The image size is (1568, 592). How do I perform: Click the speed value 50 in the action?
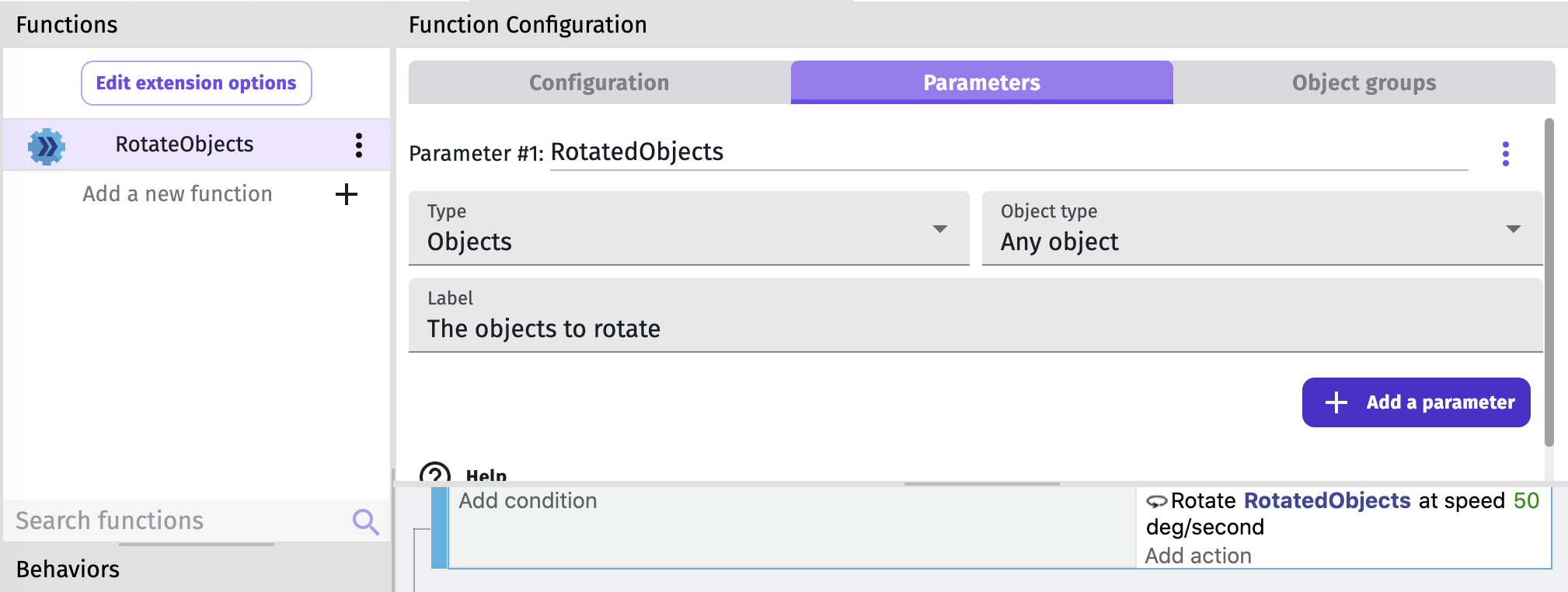click(1526, 501)
